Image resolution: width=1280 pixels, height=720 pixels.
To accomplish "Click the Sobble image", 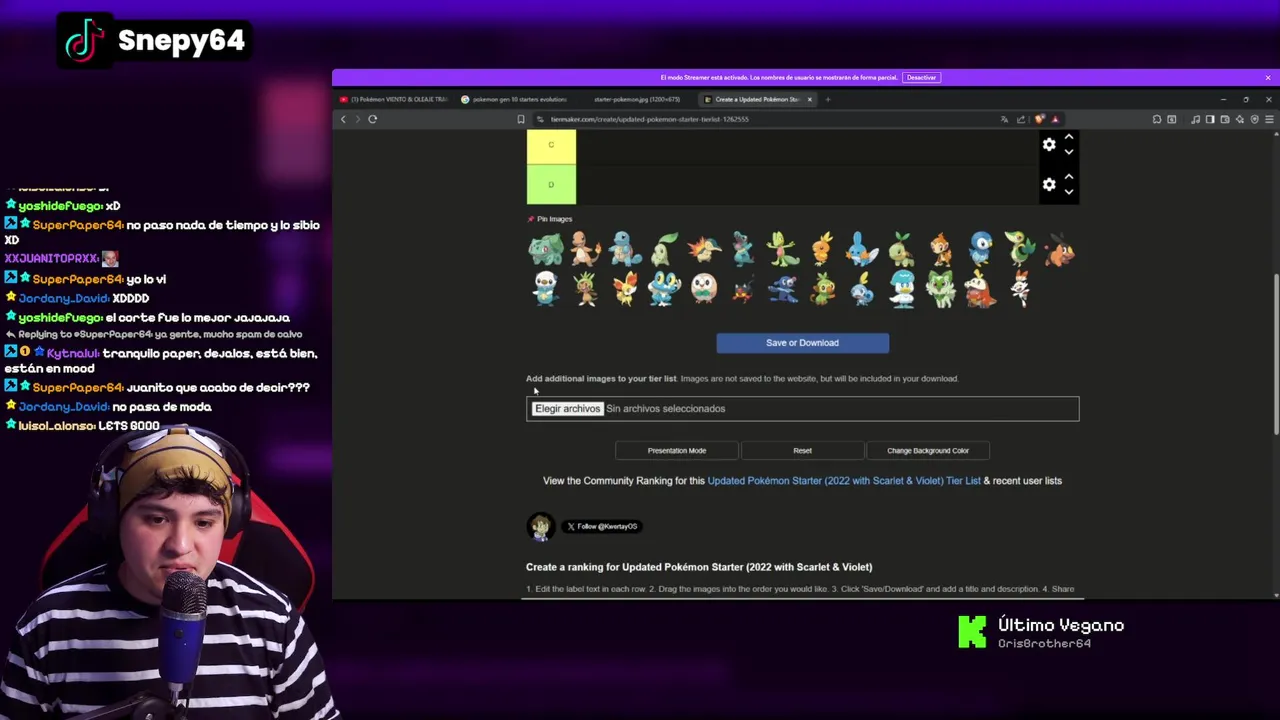I will point(862,288).
